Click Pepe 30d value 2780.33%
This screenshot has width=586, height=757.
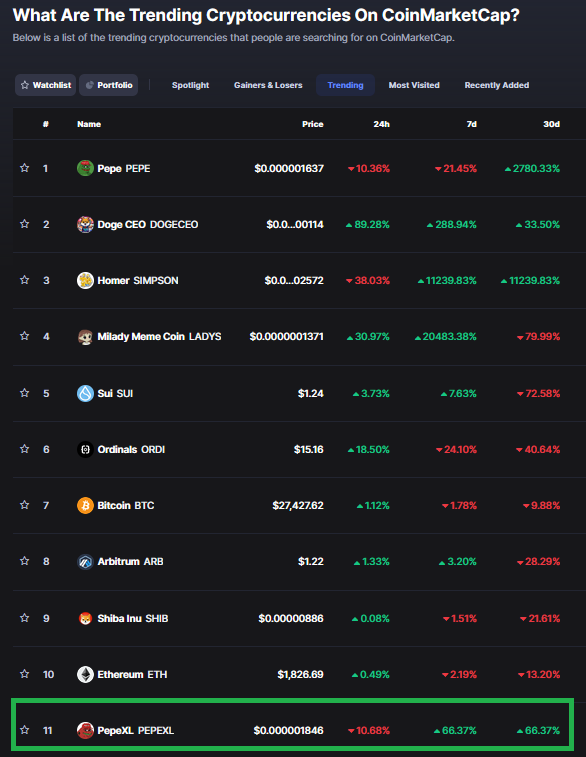click(x=532, y=168)
